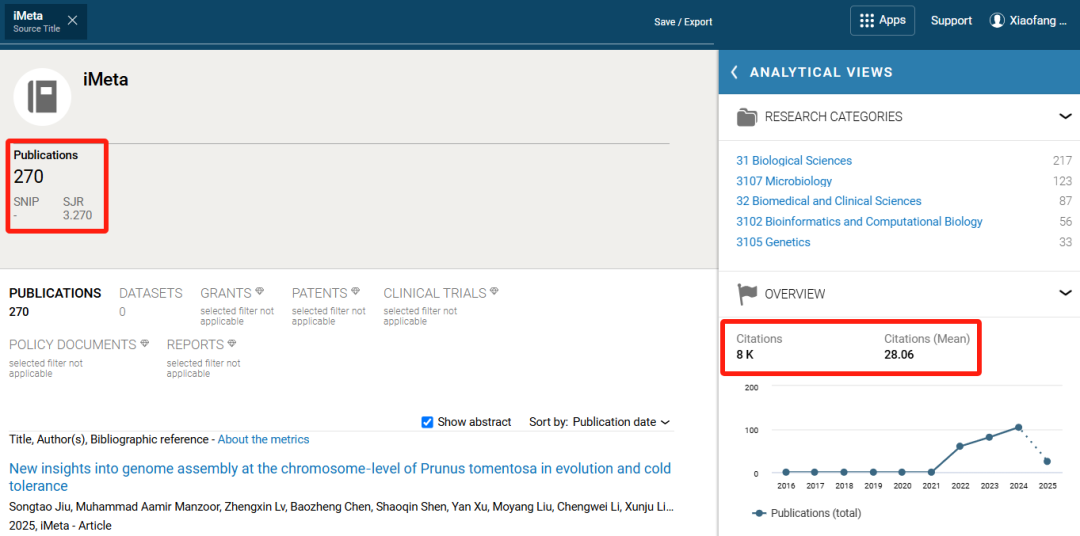Click the Citations 8 K value
The height and width of the screenshot is (536, 1080).
pyautogui.click(x=745, y=355)
